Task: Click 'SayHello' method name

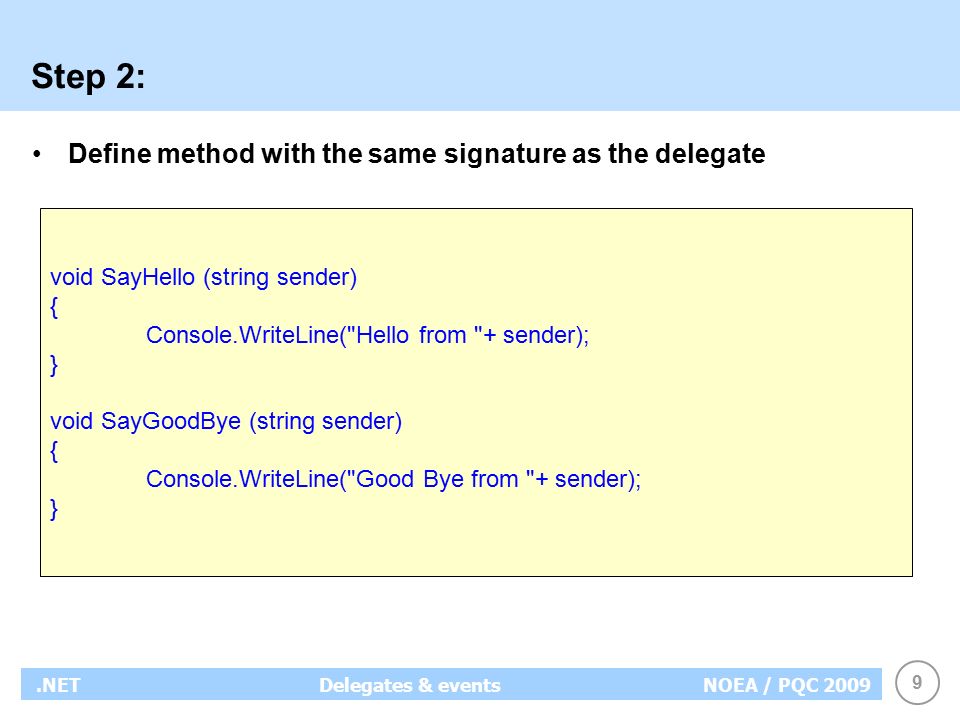Action: [x=148, y=277]
